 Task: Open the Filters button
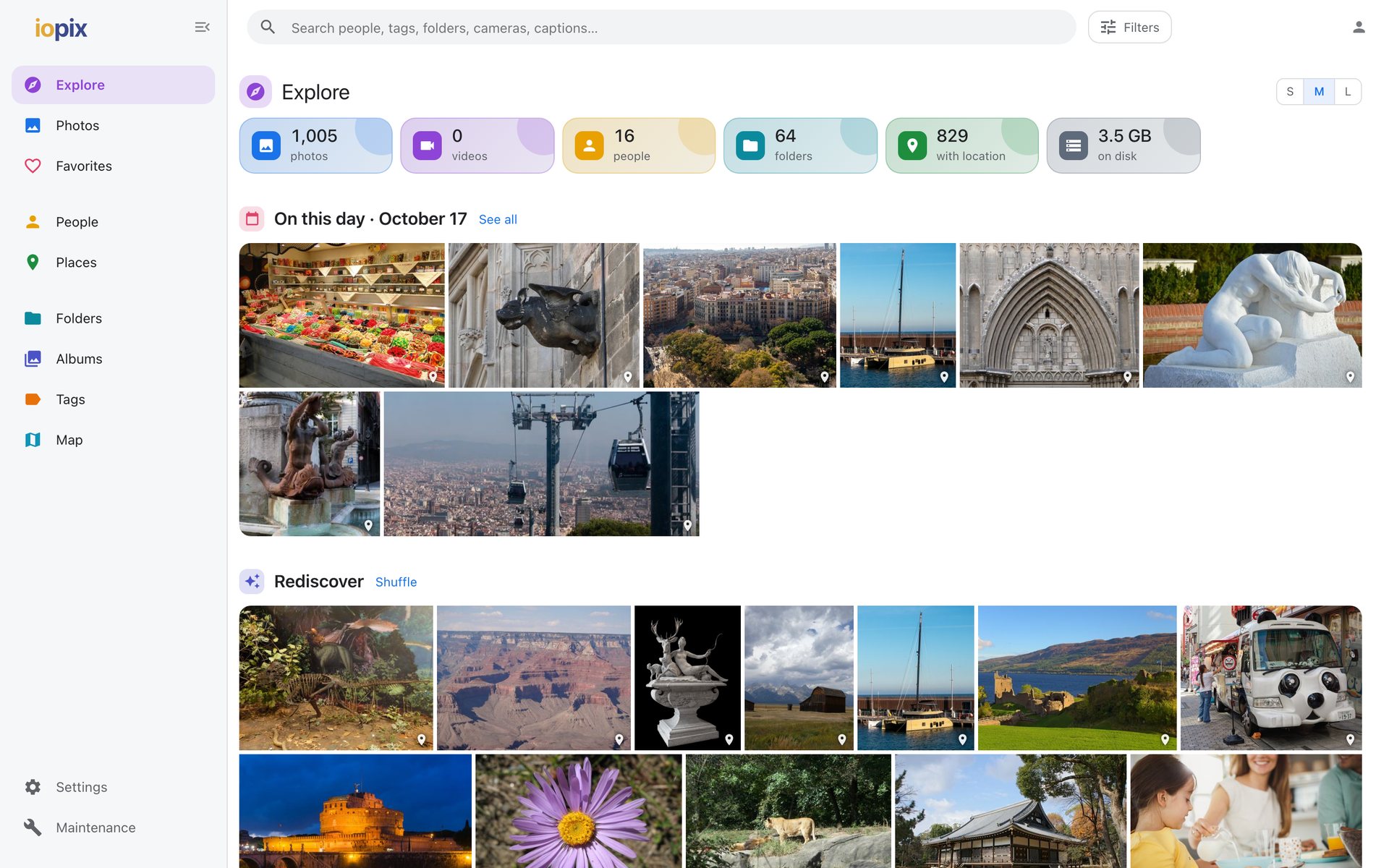[x=1129, y=27]
